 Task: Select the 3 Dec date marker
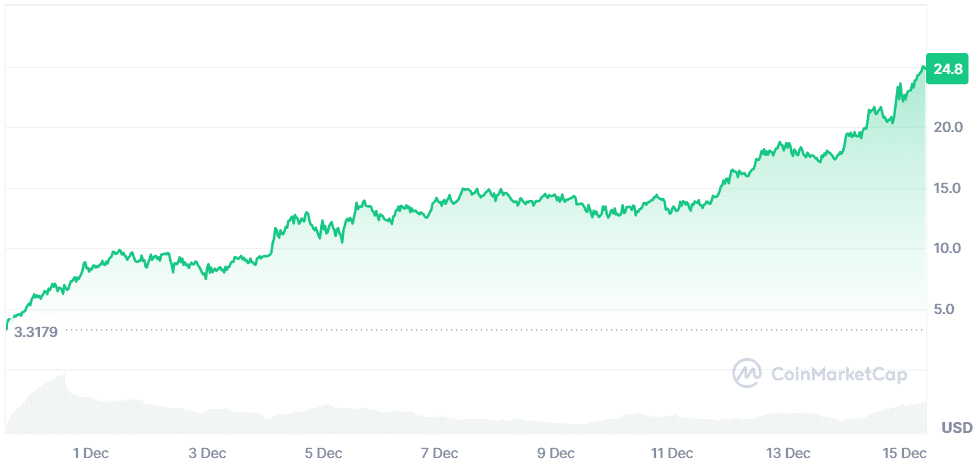click(207, 453)
